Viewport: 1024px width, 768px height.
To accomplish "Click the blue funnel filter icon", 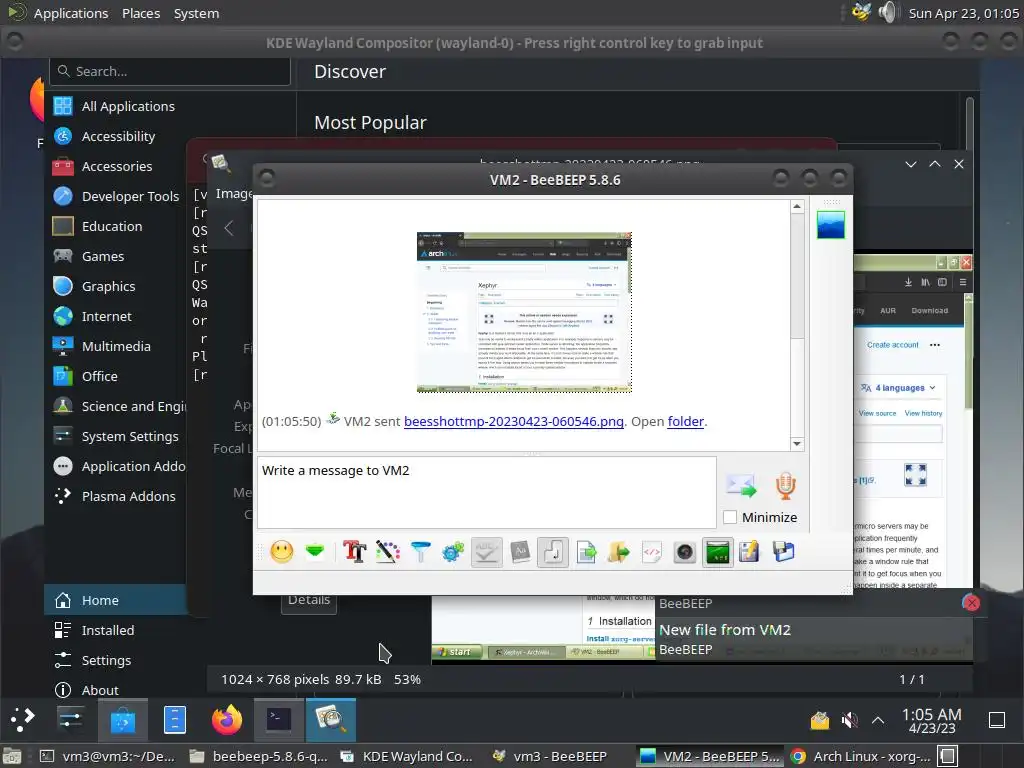I will tap(421, 552).
